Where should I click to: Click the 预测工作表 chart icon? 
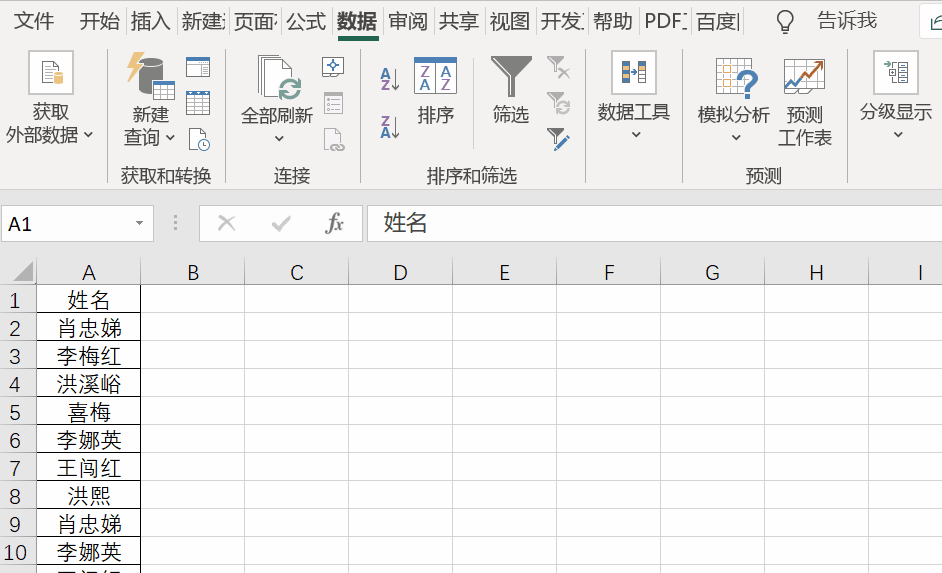[804, 76]
